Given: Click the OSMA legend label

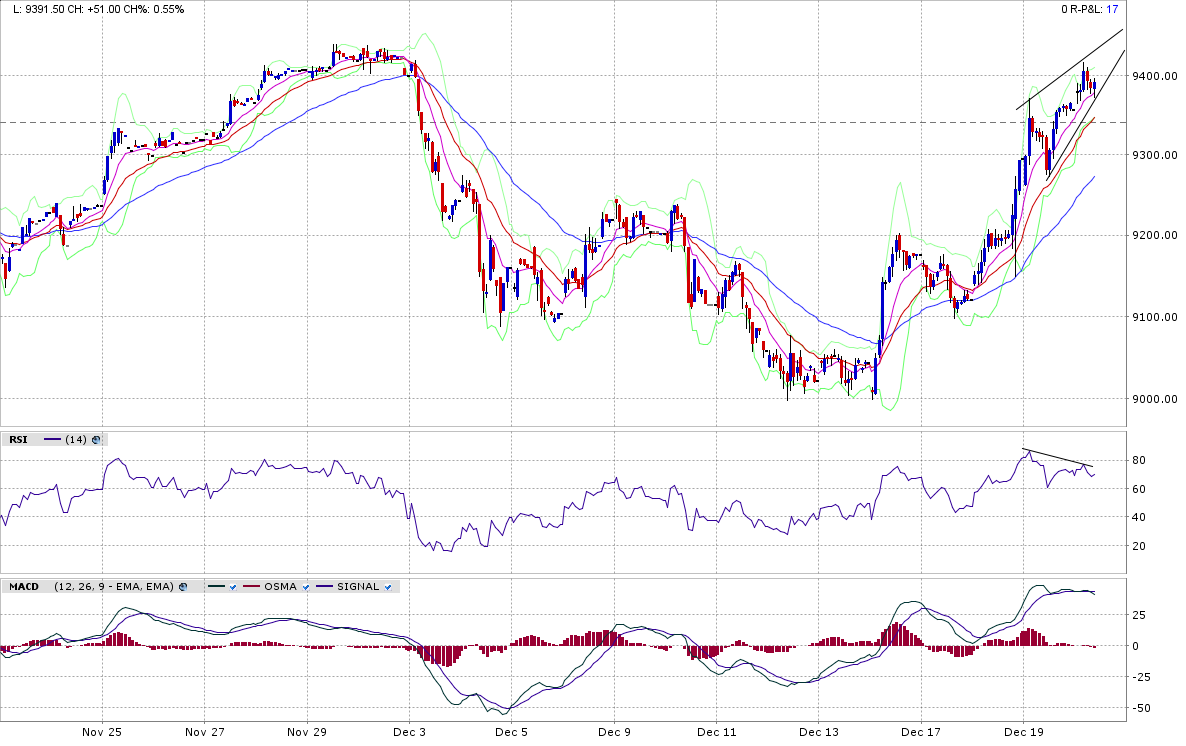Looking at the screenshot, I should pyautogui.click(x=281, y=587).
